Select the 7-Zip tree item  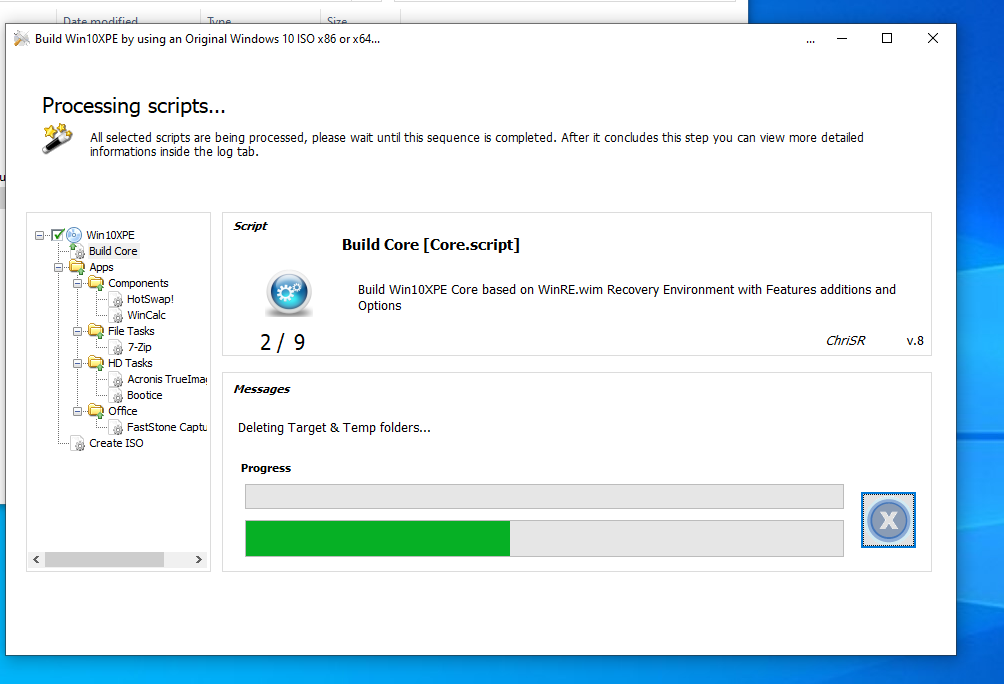click(140, 347)
